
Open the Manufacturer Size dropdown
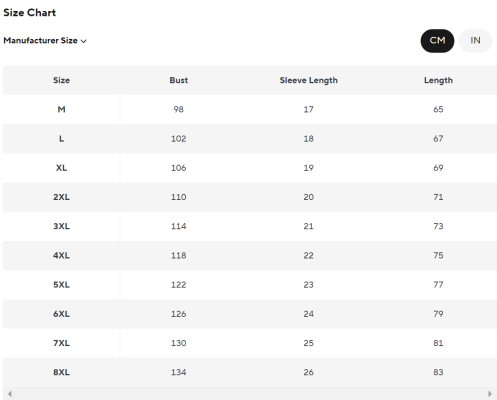tap(45, 41)
